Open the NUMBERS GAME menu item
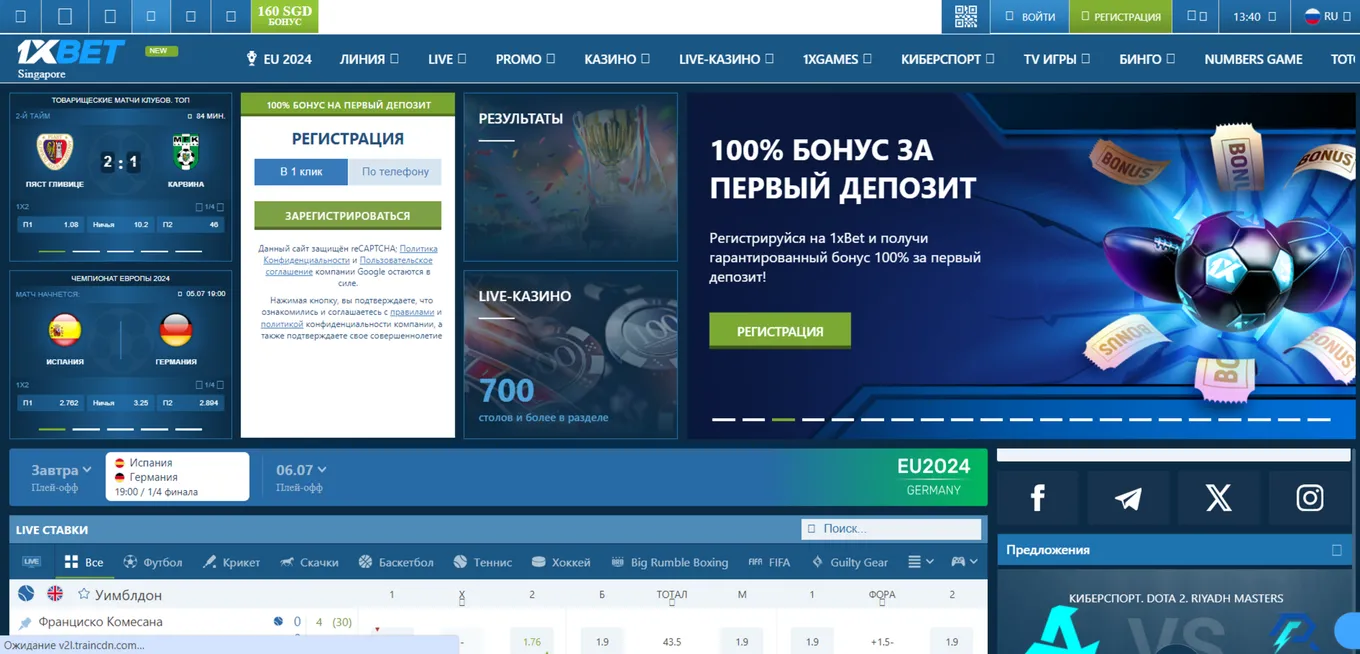1360x654 pixels. 1253,59
